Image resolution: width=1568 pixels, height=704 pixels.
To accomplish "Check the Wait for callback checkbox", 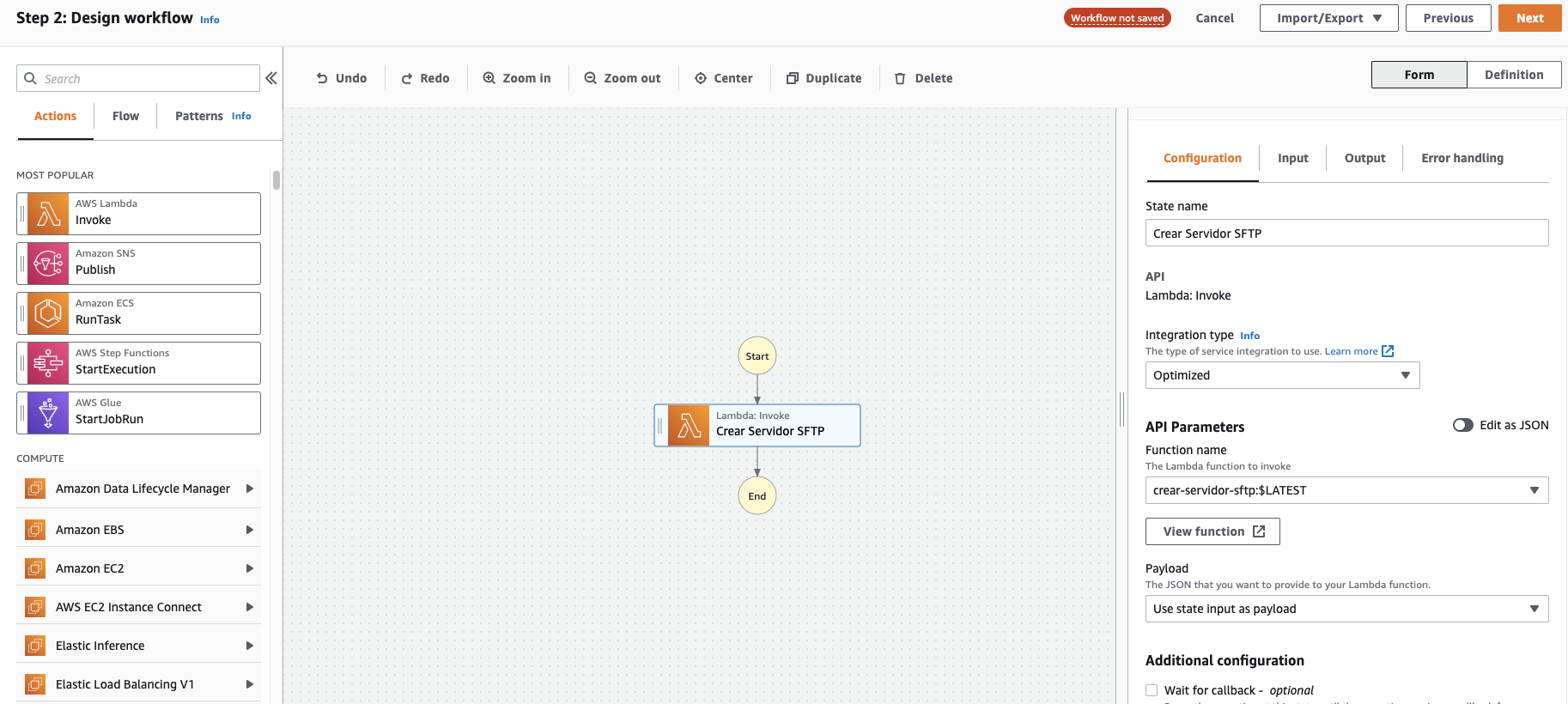I will 1152,690.
